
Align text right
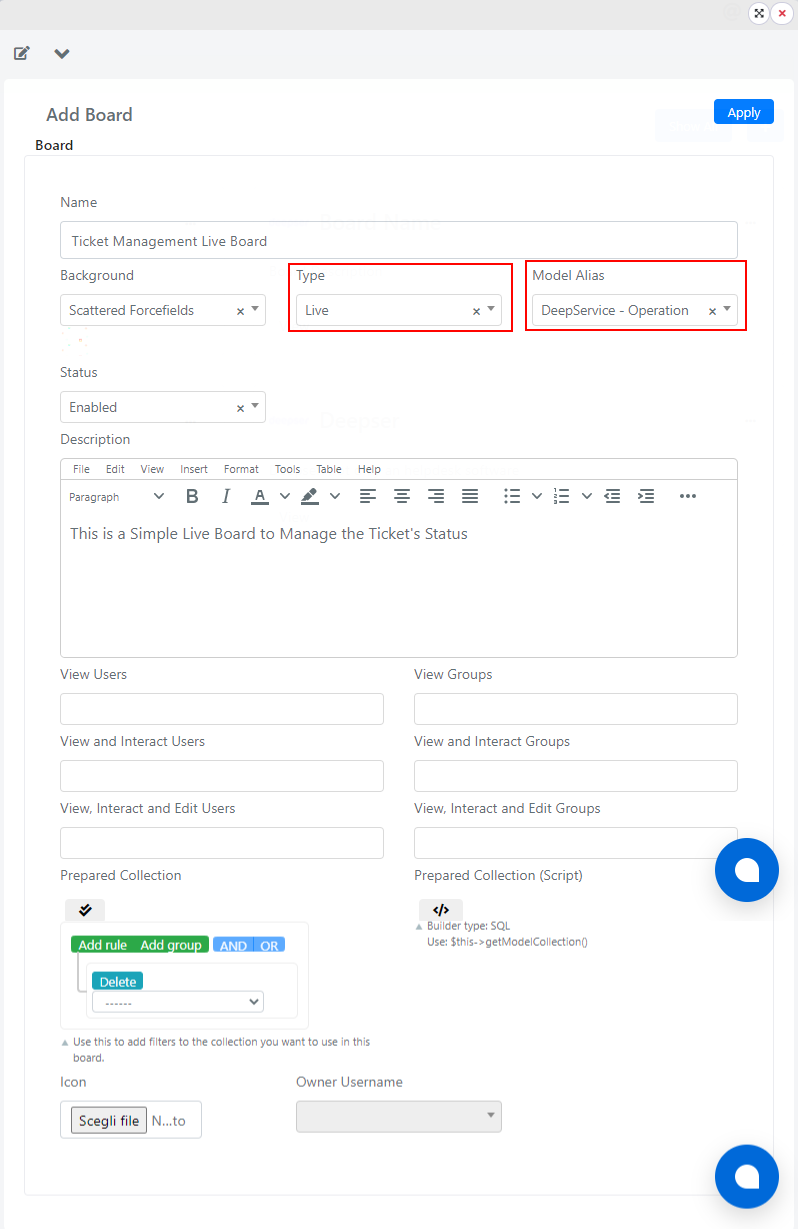[436, 496]
